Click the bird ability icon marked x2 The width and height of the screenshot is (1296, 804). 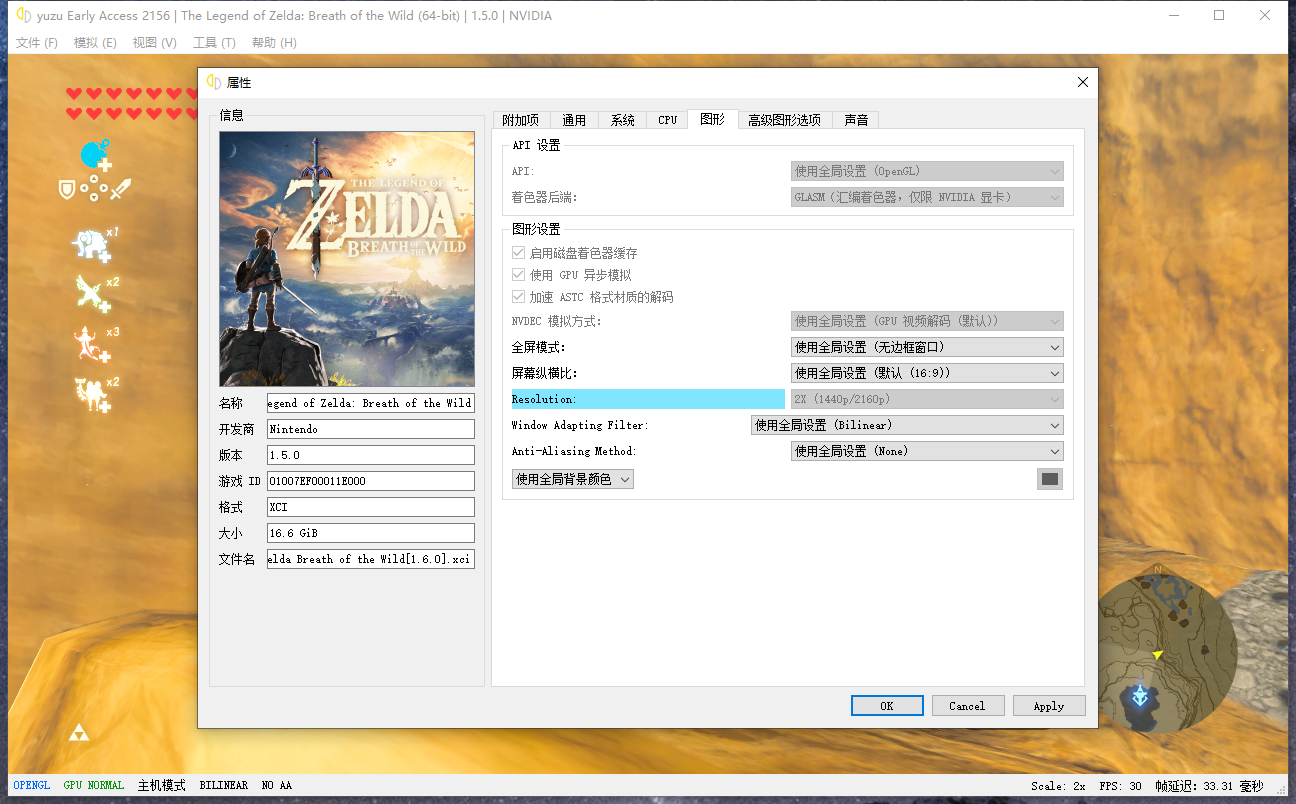(91, 293)
